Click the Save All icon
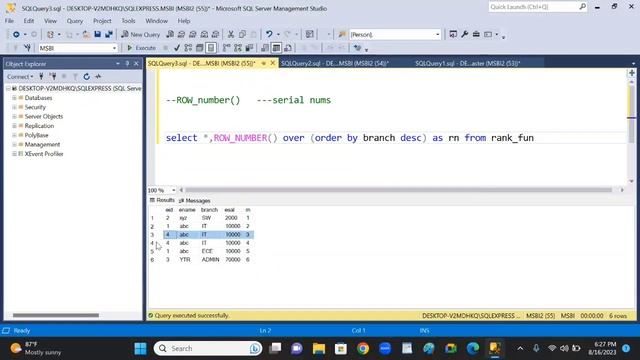This screenshot has height=360, width=640. (109, 34)
